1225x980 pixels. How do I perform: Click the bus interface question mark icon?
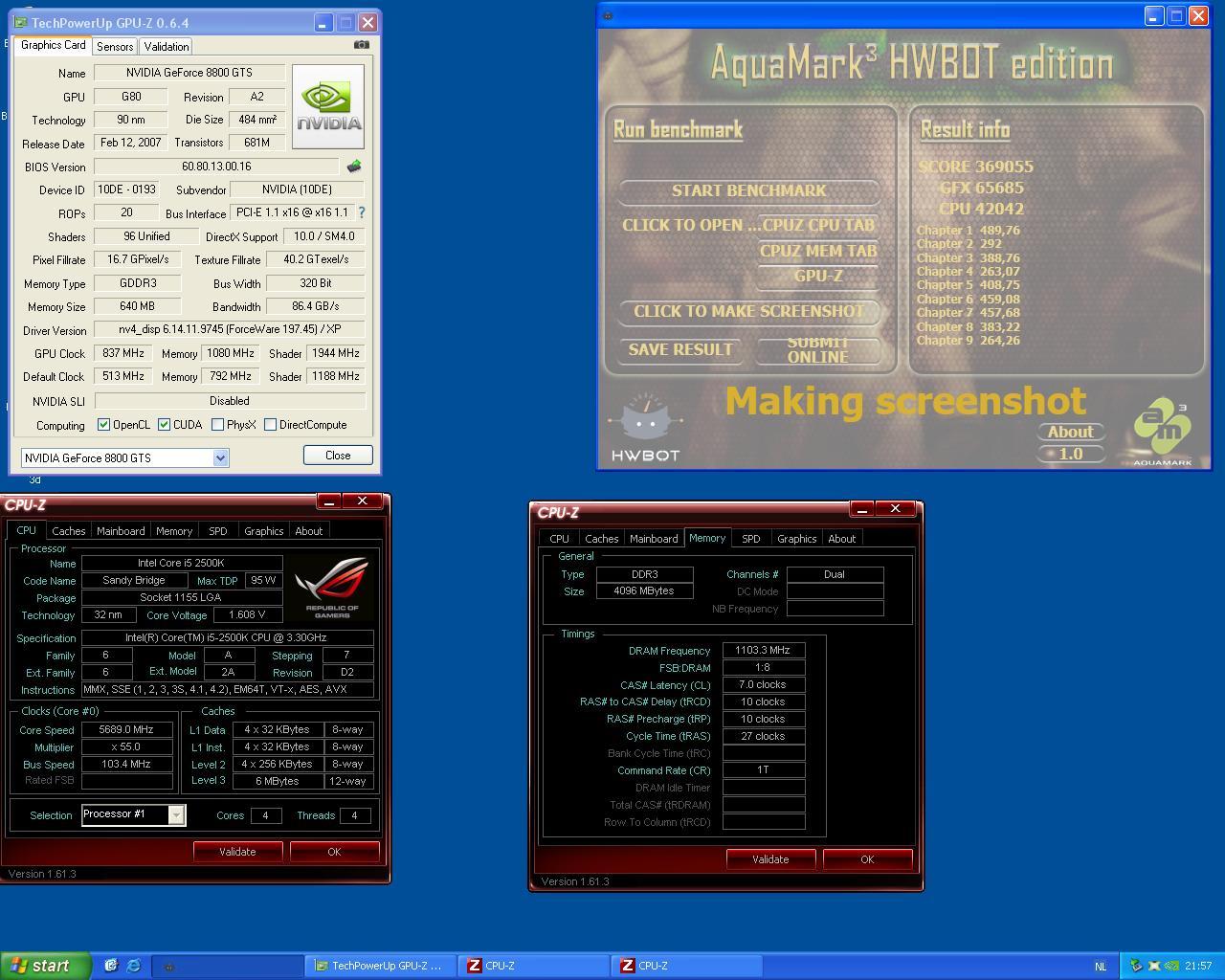(x=361, y=212)
